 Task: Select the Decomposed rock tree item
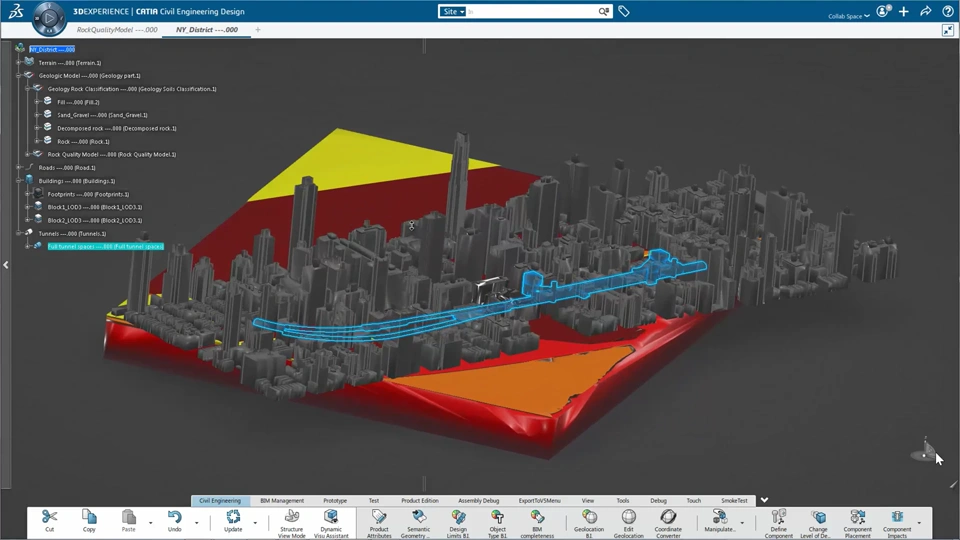point(116,129)
